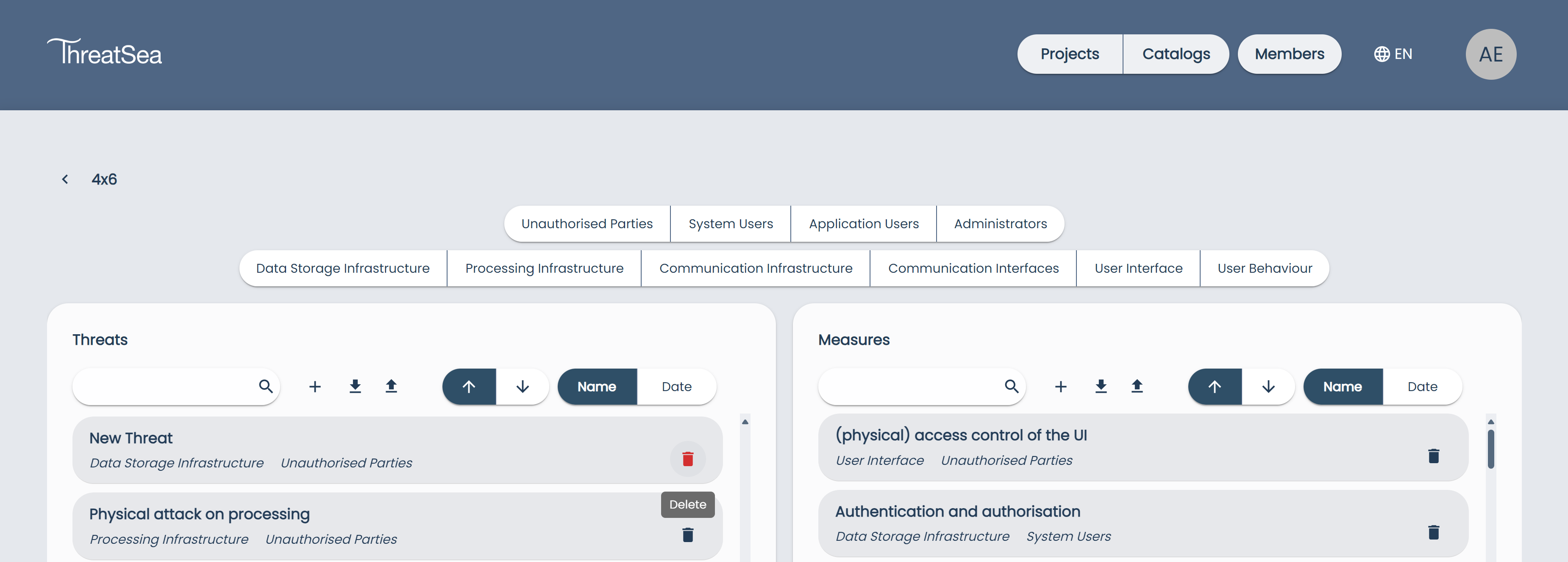1568x562 pixels.
Task: Add a new measure with the plus icon
Action: [x=1061, y=386]
